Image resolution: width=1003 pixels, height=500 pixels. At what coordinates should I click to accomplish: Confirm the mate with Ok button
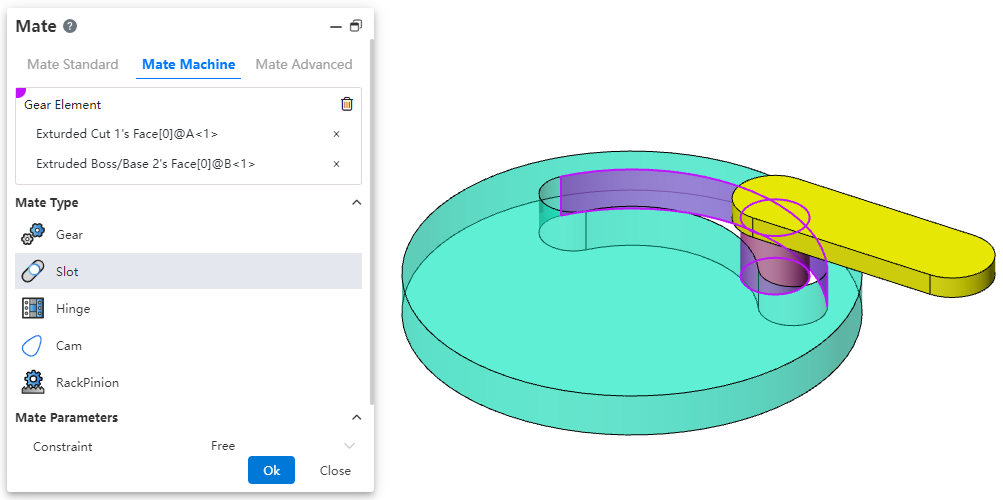coord(271,470)
